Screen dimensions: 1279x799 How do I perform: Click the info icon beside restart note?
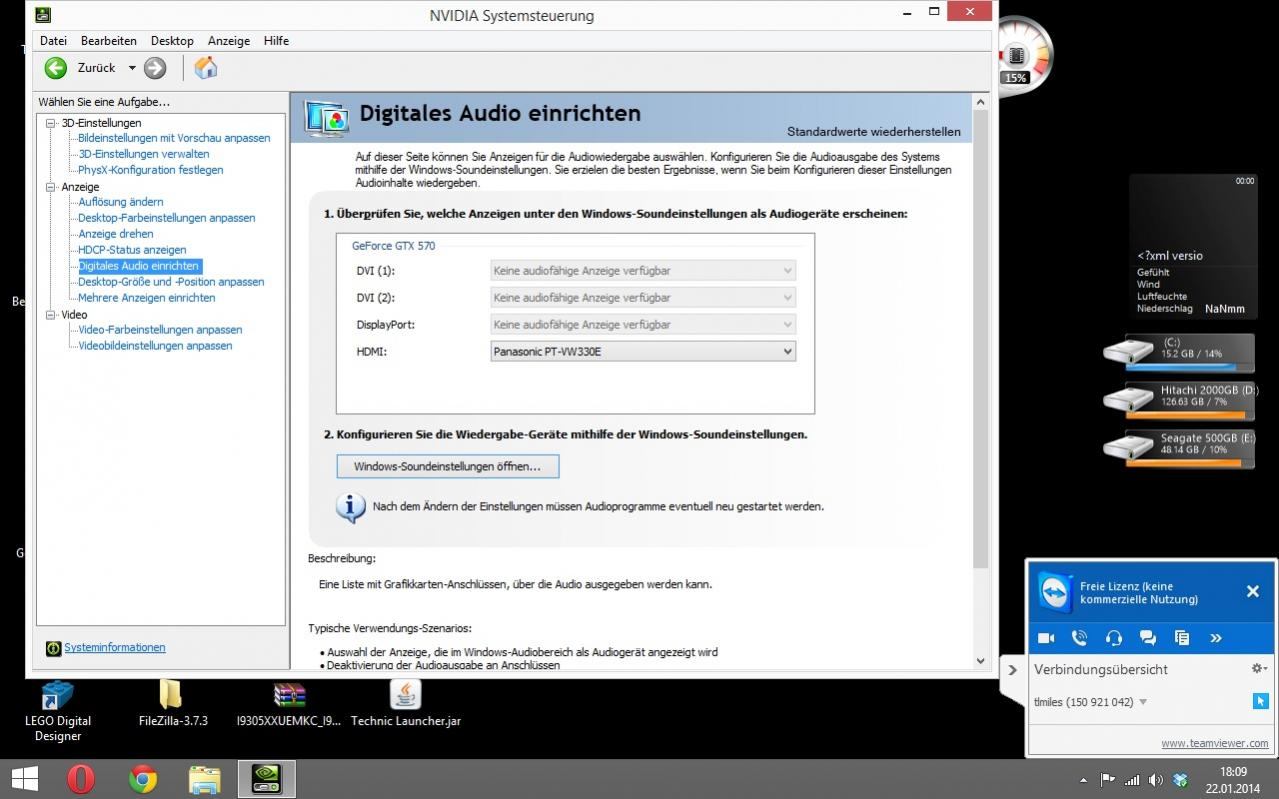(350, 507)
